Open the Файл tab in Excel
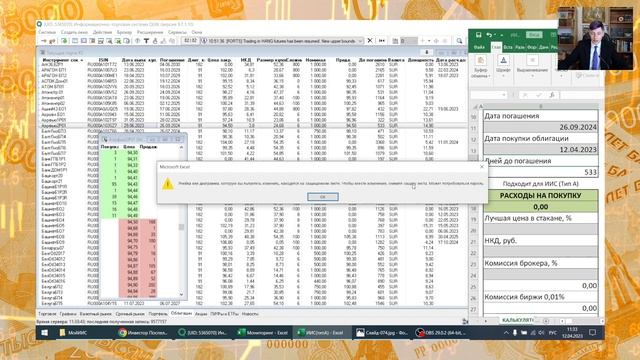Screen dimensions: 640x360 (x=479, y=47)
